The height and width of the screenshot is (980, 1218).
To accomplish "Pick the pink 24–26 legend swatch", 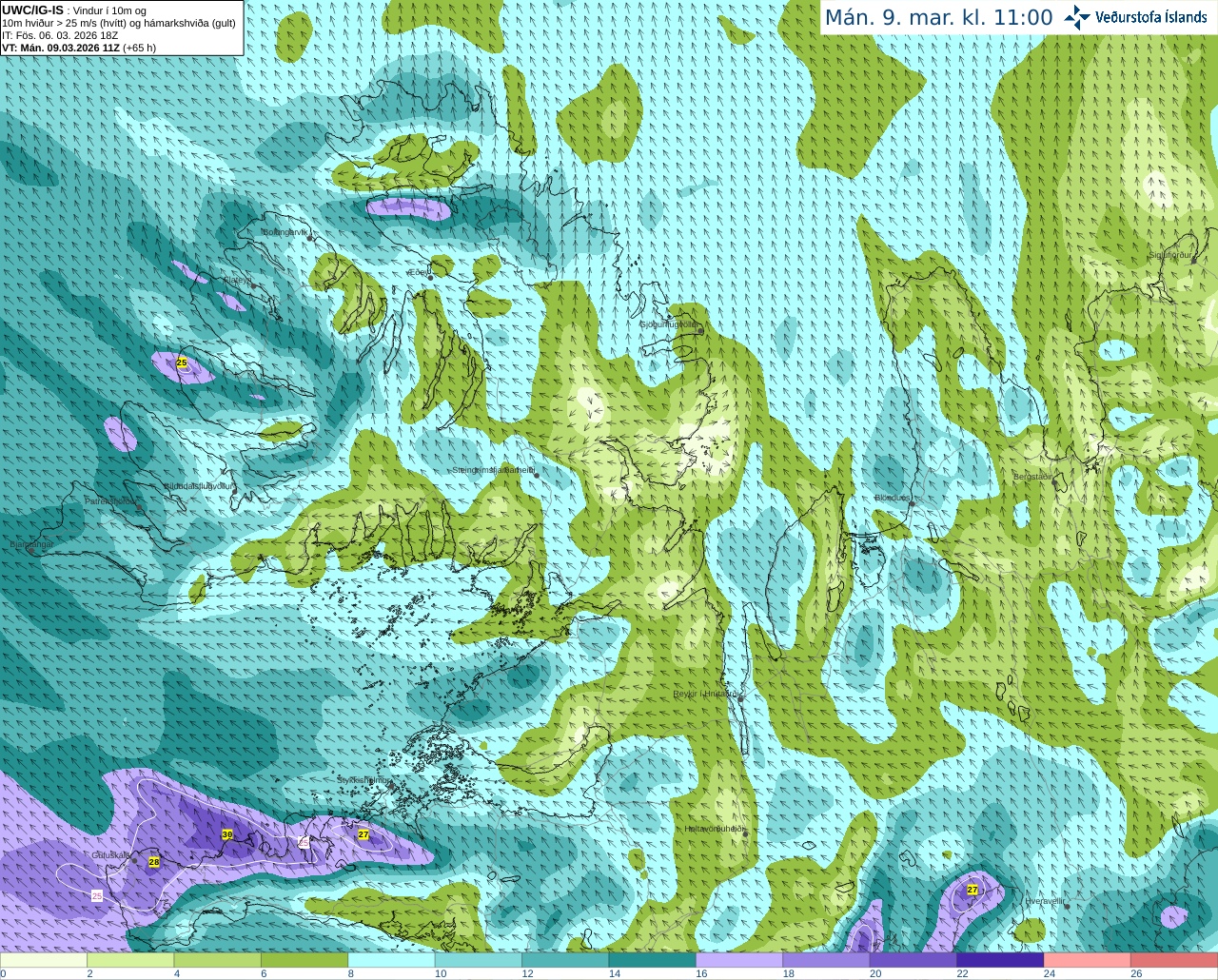I will (x=1088, y=960).
